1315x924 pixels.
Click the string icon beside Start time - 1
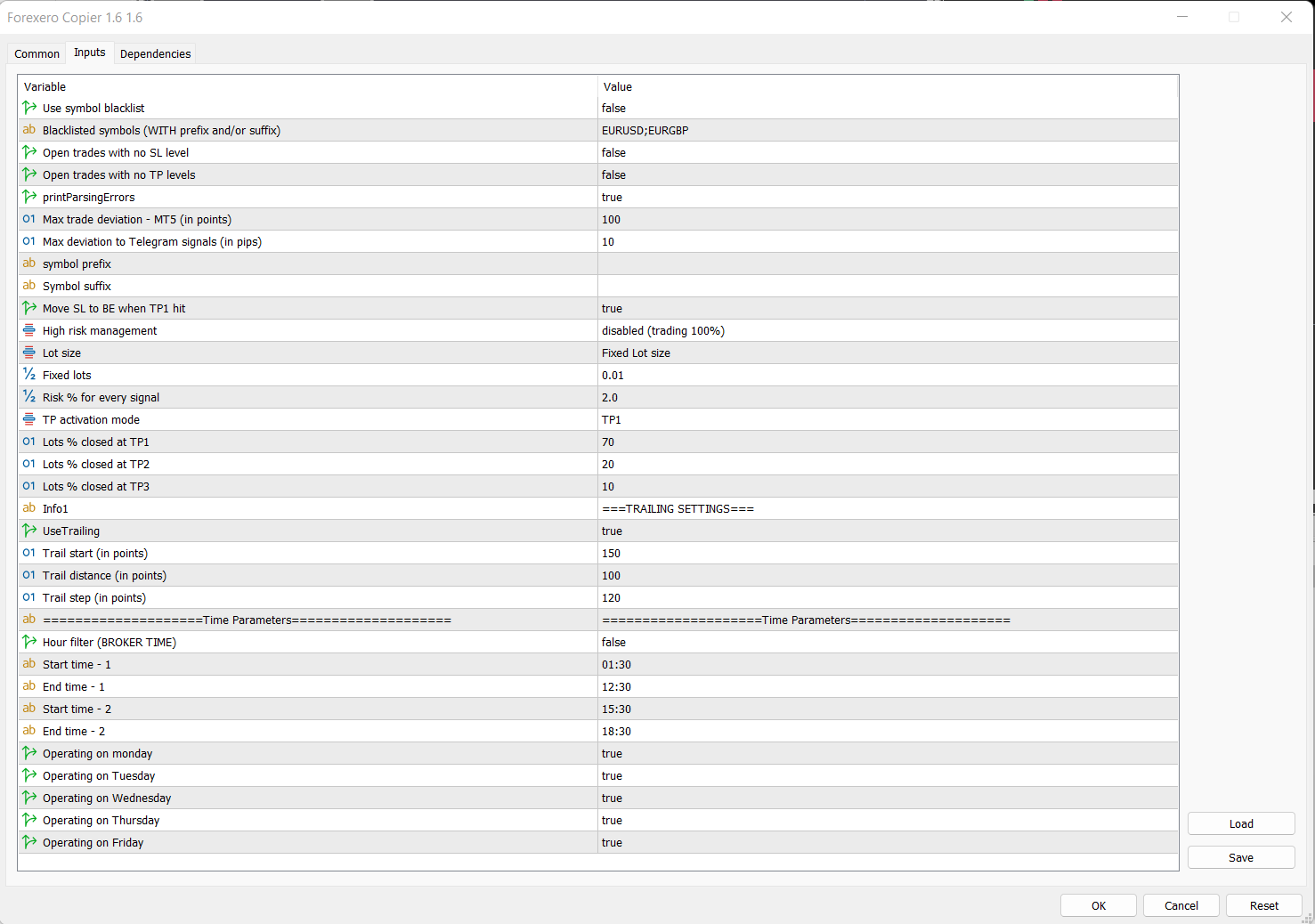tap(29, 664)
